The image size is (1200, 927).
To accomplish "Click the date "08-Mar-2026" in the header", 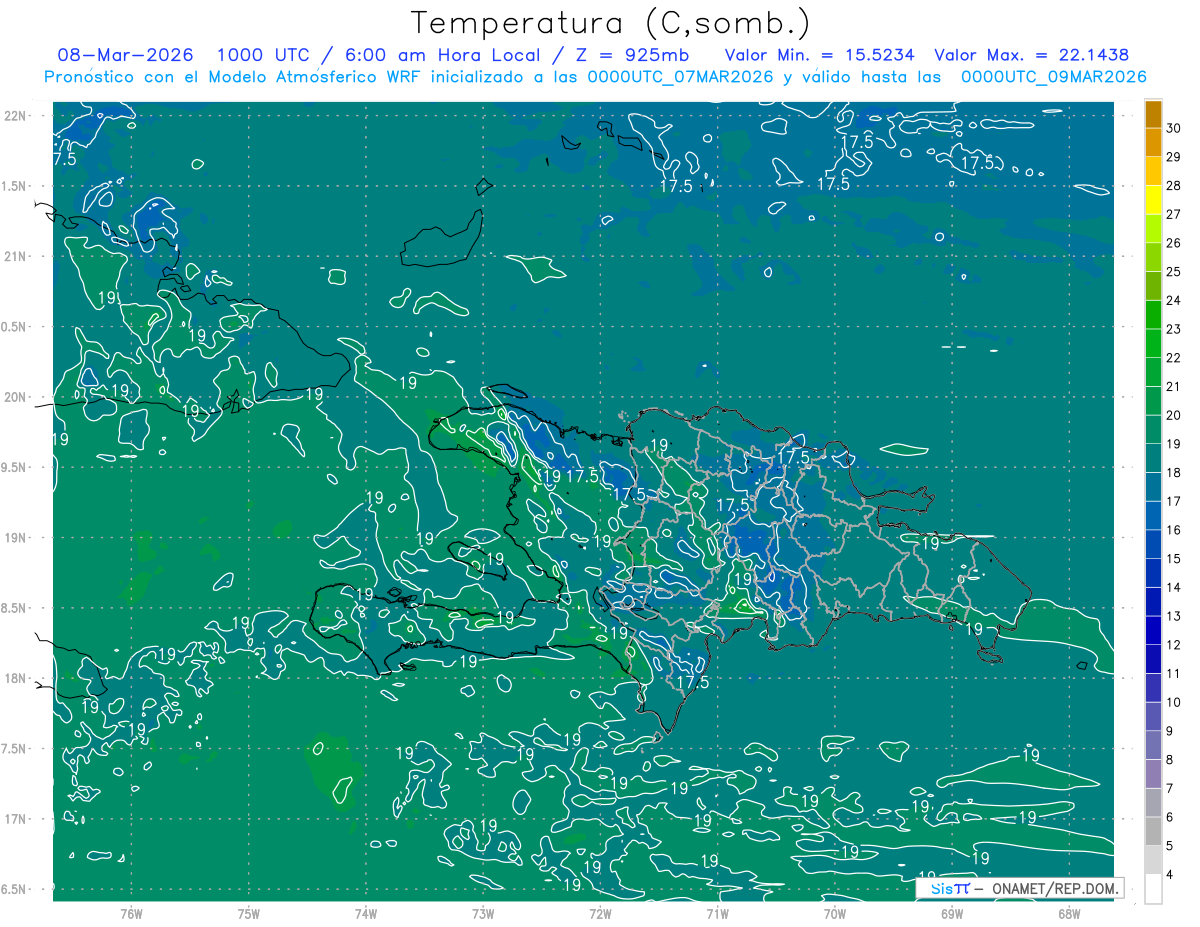I will [126, 55].
